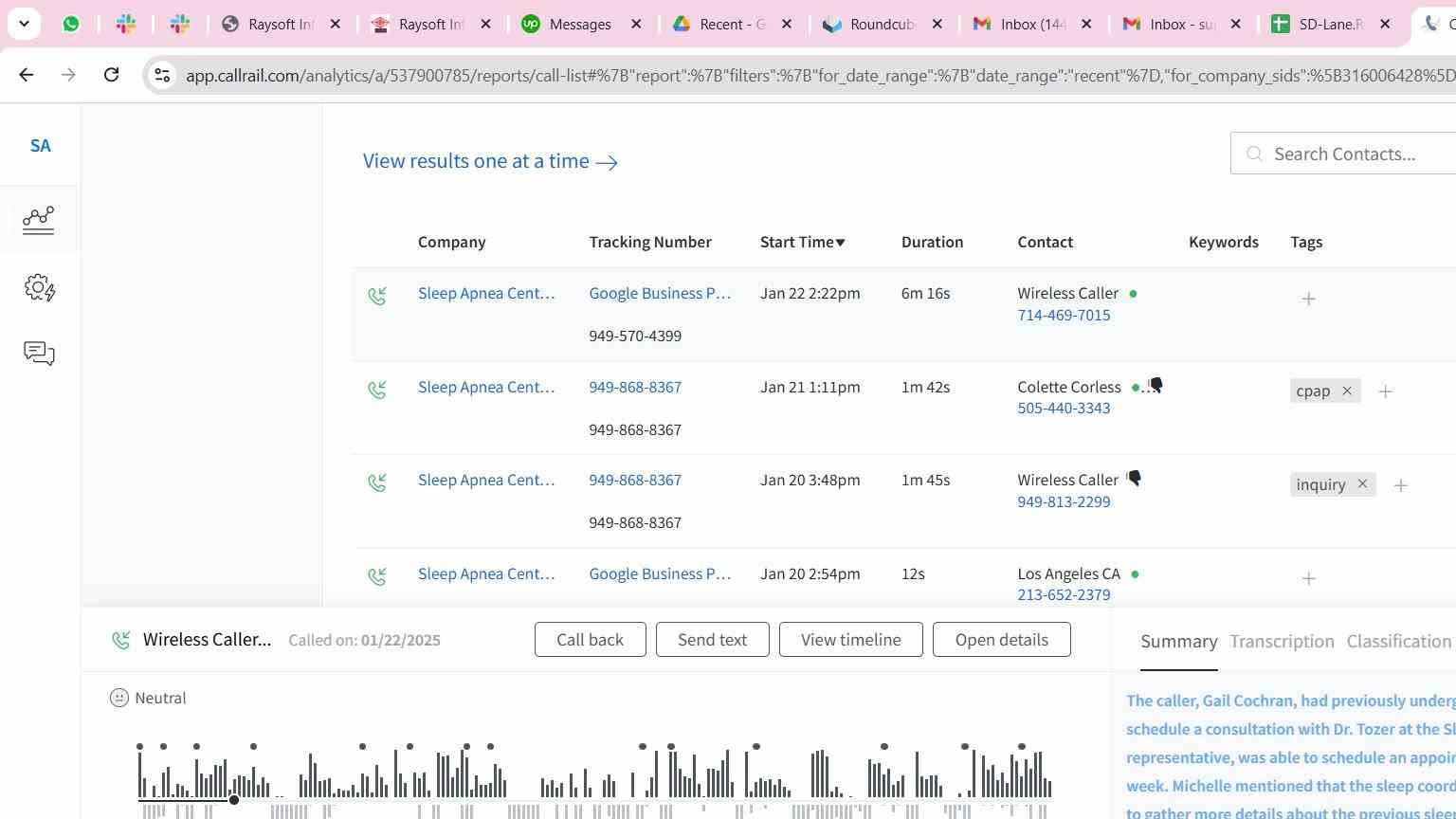1456x819 pixels.
Task: Remove the cpap tag
Action: point(1346,391)
